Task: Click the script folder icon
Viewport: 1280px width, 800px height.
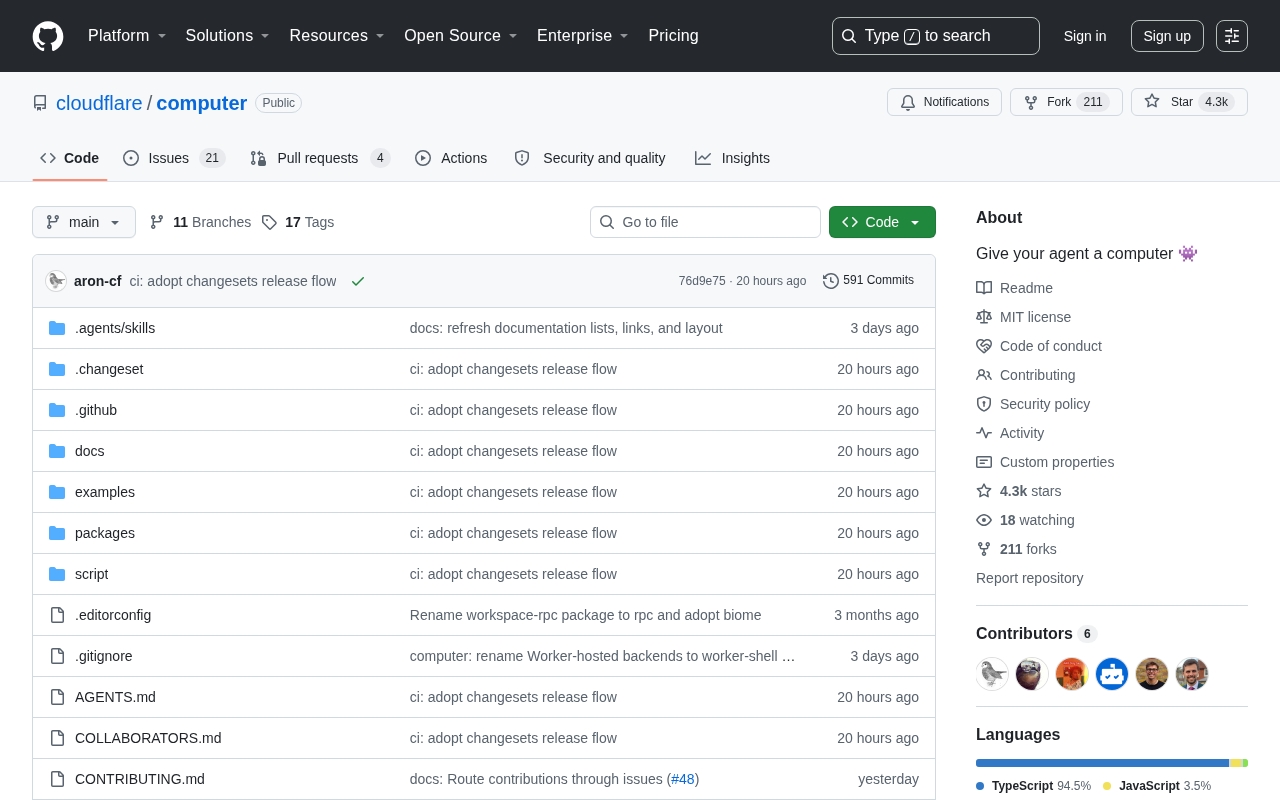Action: (57, 574)
